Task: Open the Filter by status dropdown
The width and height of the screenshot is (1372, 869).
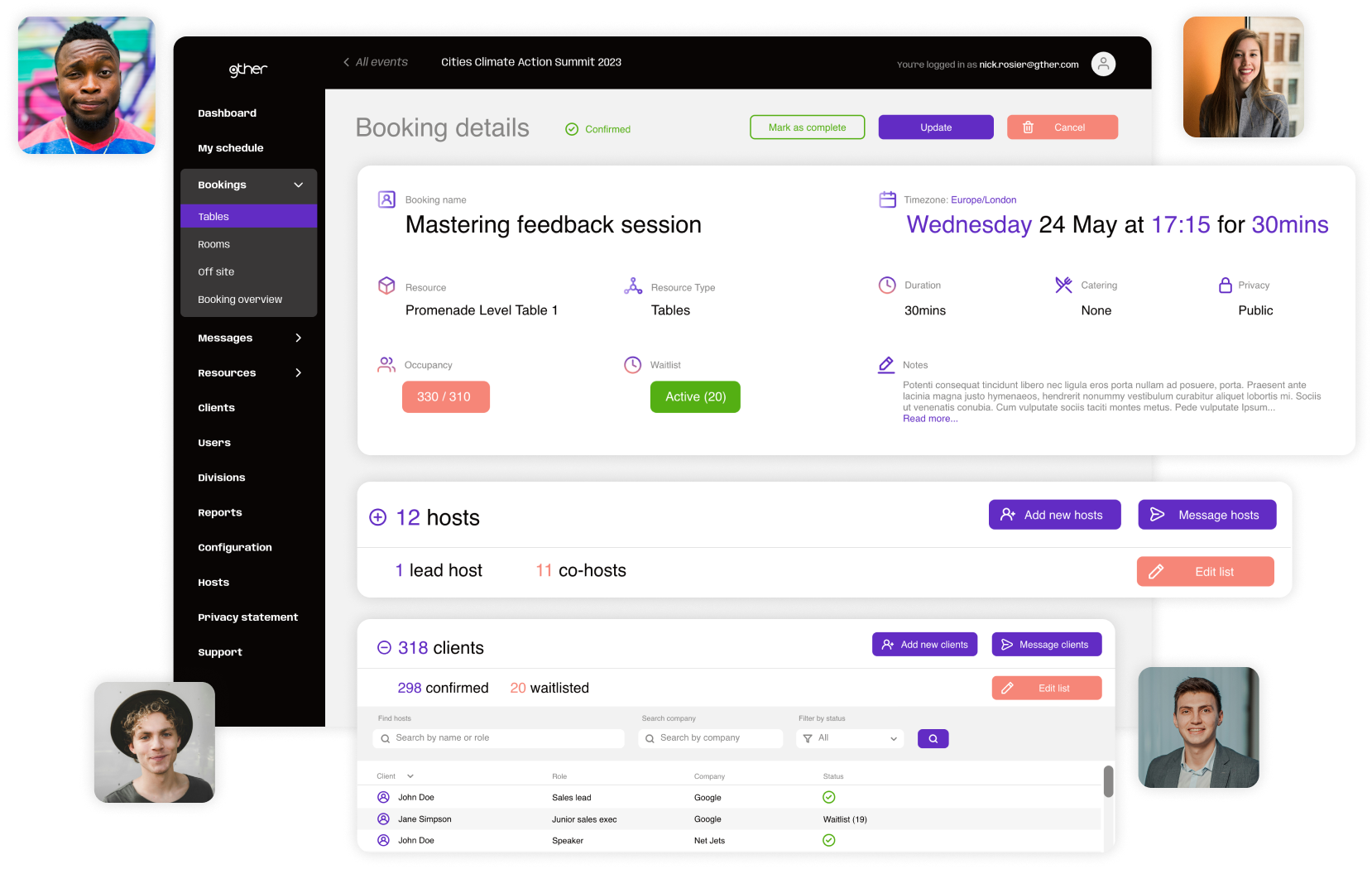Action: (849, 738)
